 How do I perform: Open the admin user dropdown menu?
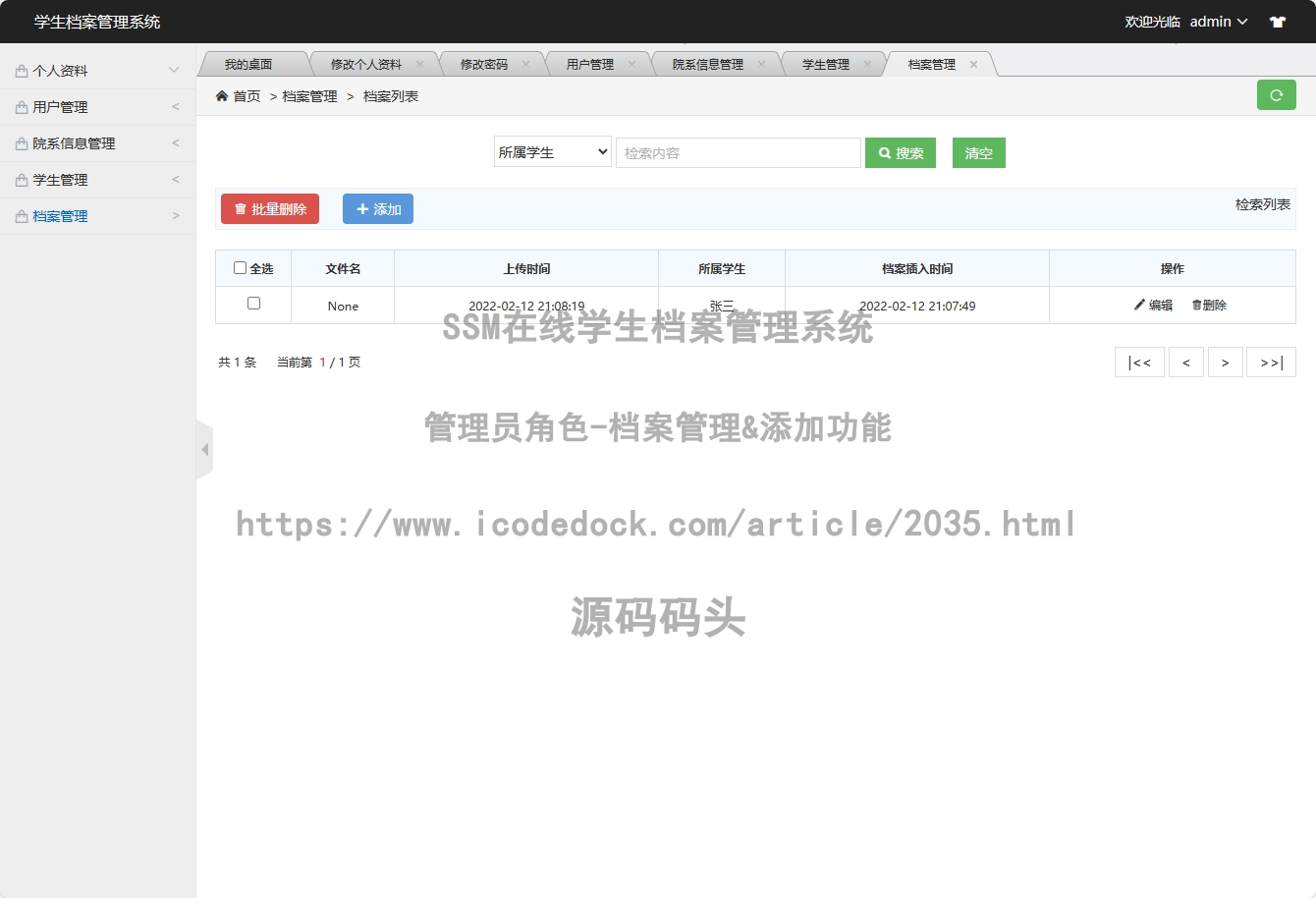[1219, 22]
